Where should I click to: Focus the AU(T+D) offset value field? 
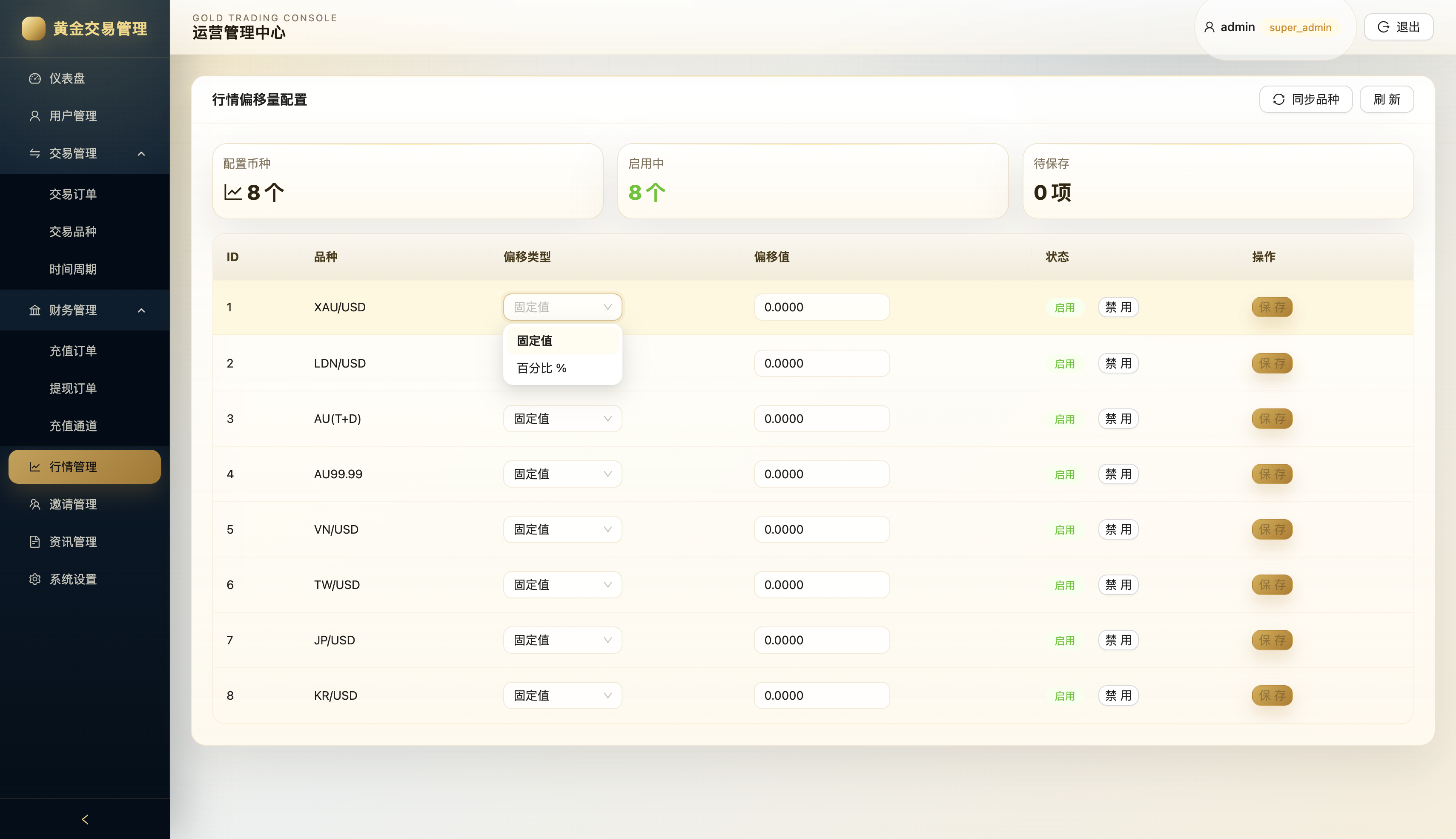[x=822, y=419]
